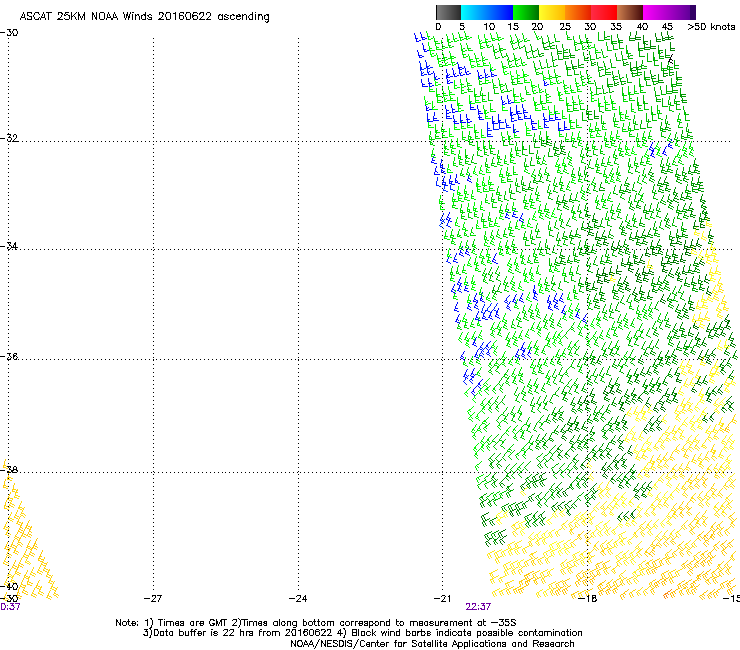The image size is (740, 650).
Task: Click the '>50 knots' legend label
Action: (x=711, y=27)
